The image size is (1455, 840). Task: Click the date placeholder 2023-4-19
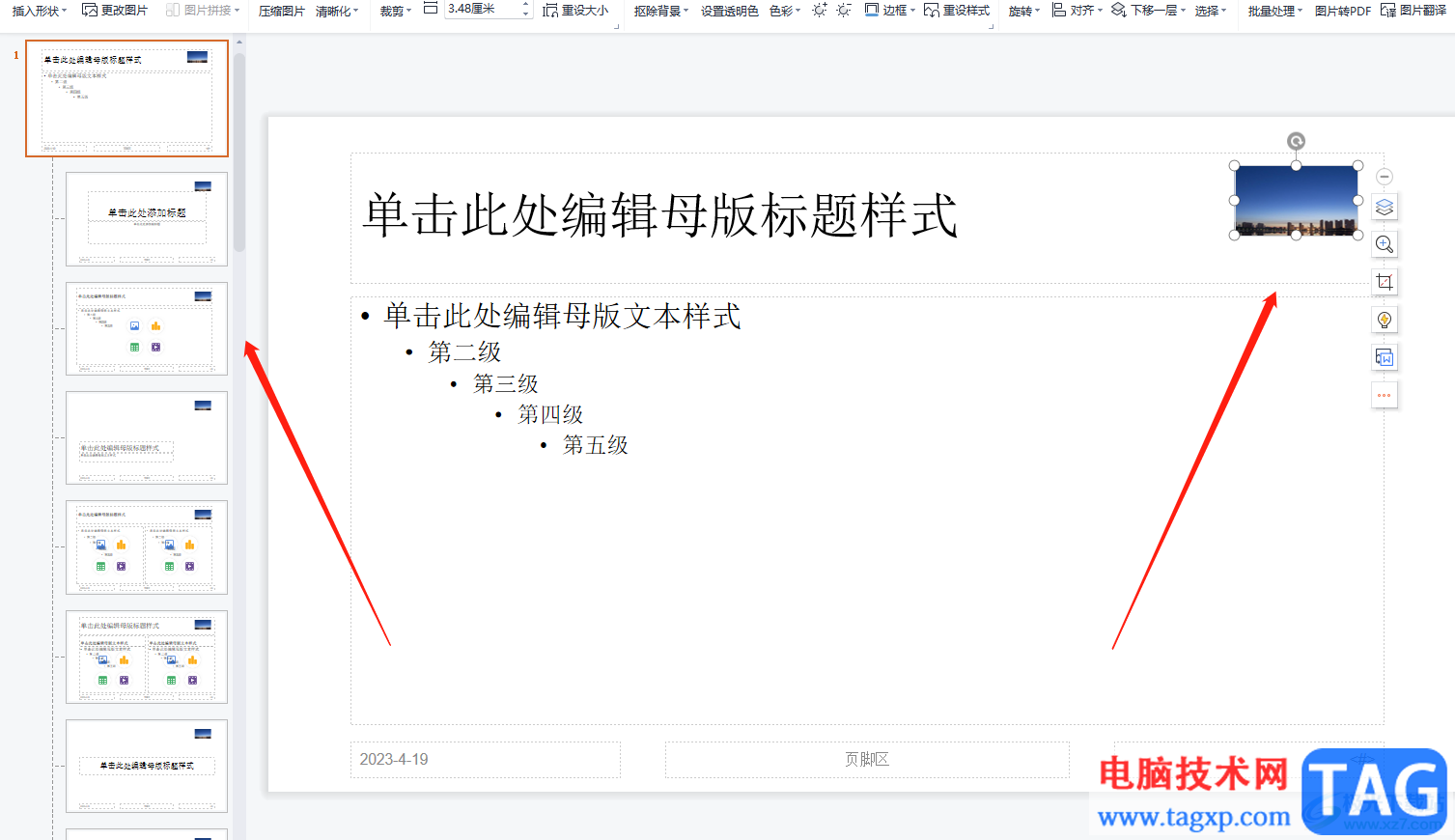tap(486, 760)
